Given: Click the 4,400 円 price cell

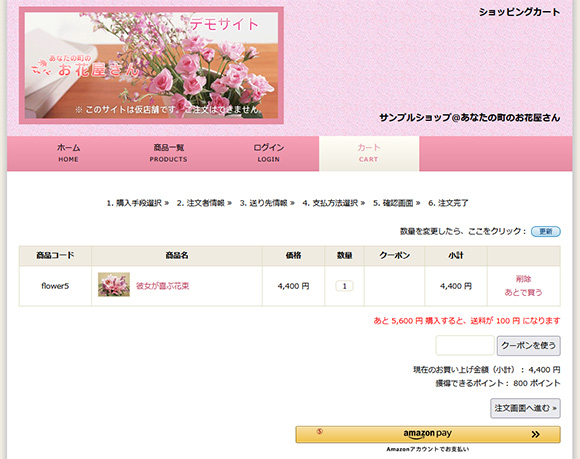Looking at the screenshot, I should point(293,286).
